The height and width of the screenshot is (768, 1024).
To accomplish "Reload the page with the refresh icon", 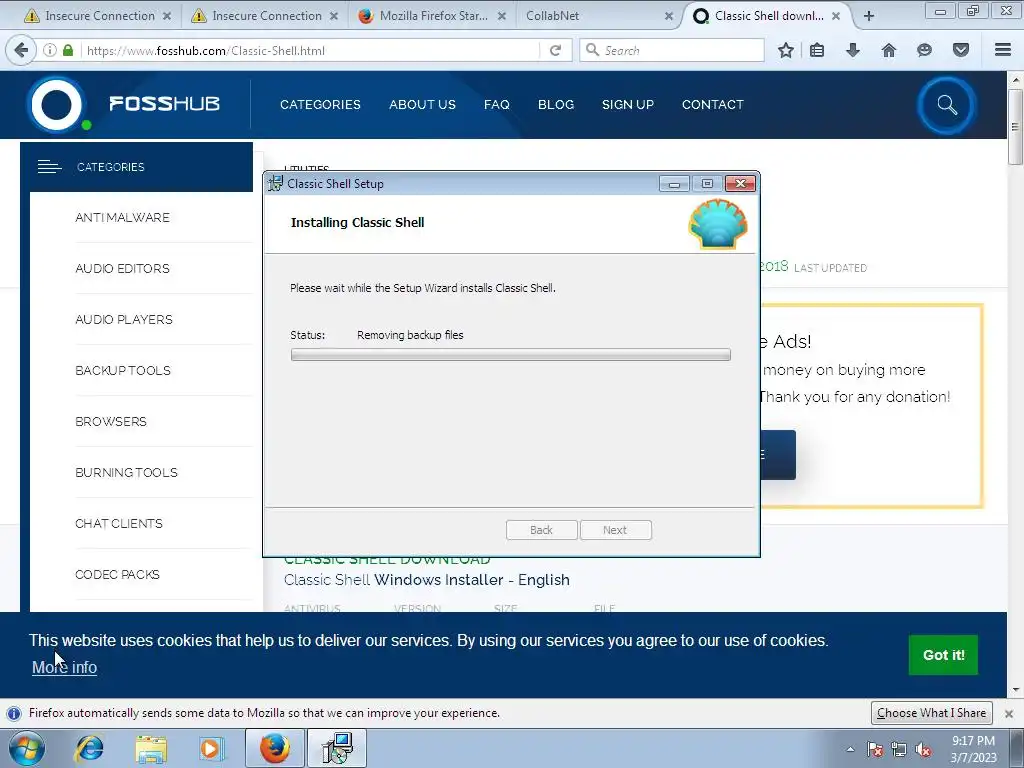I will point(556,50).
